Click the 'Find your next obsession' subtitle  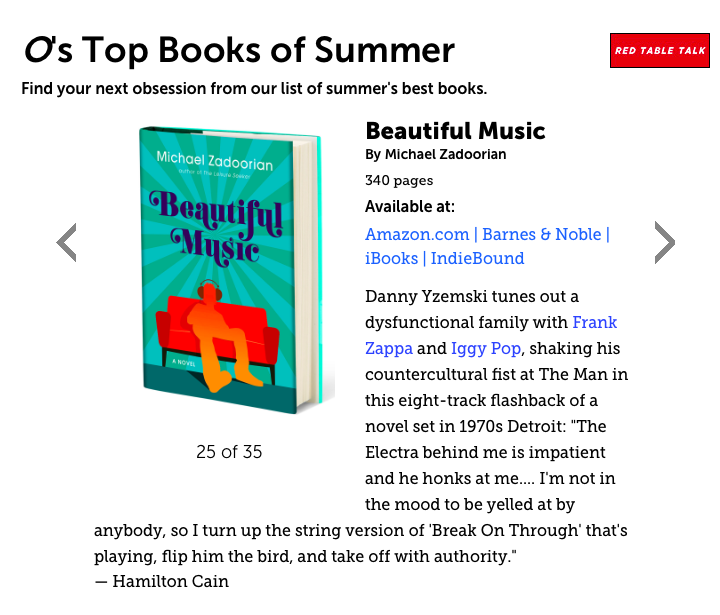click(254, 89)
